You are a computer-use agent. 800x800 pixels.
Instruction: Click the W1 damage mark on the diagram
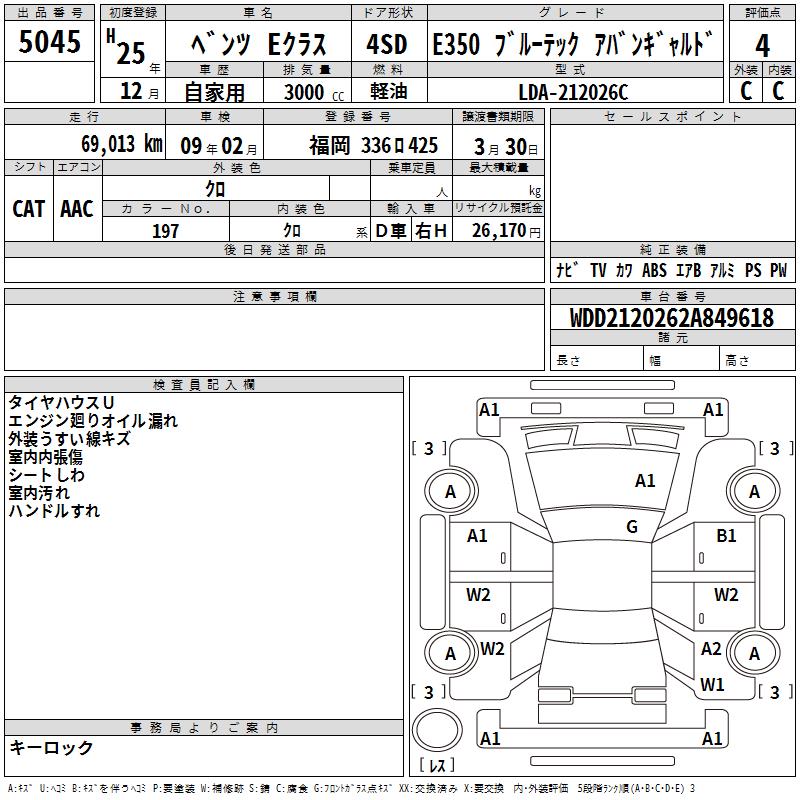coord(712,685)
